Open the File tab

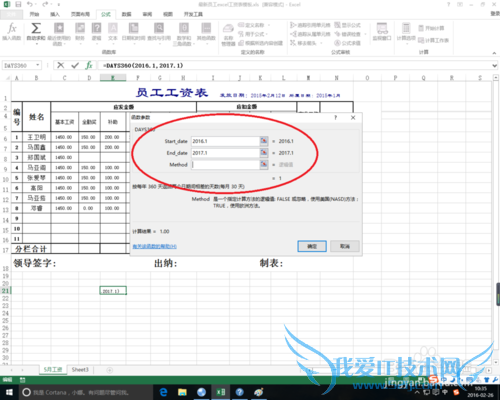point(11,14)
